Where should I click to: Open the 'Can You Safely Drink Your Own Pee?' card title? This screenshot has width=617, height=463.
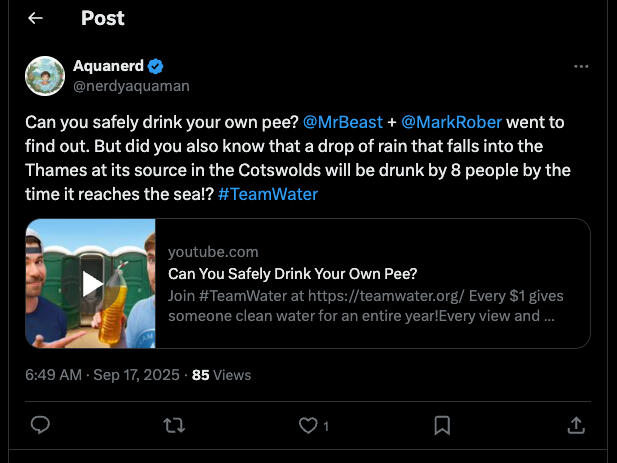292,273
